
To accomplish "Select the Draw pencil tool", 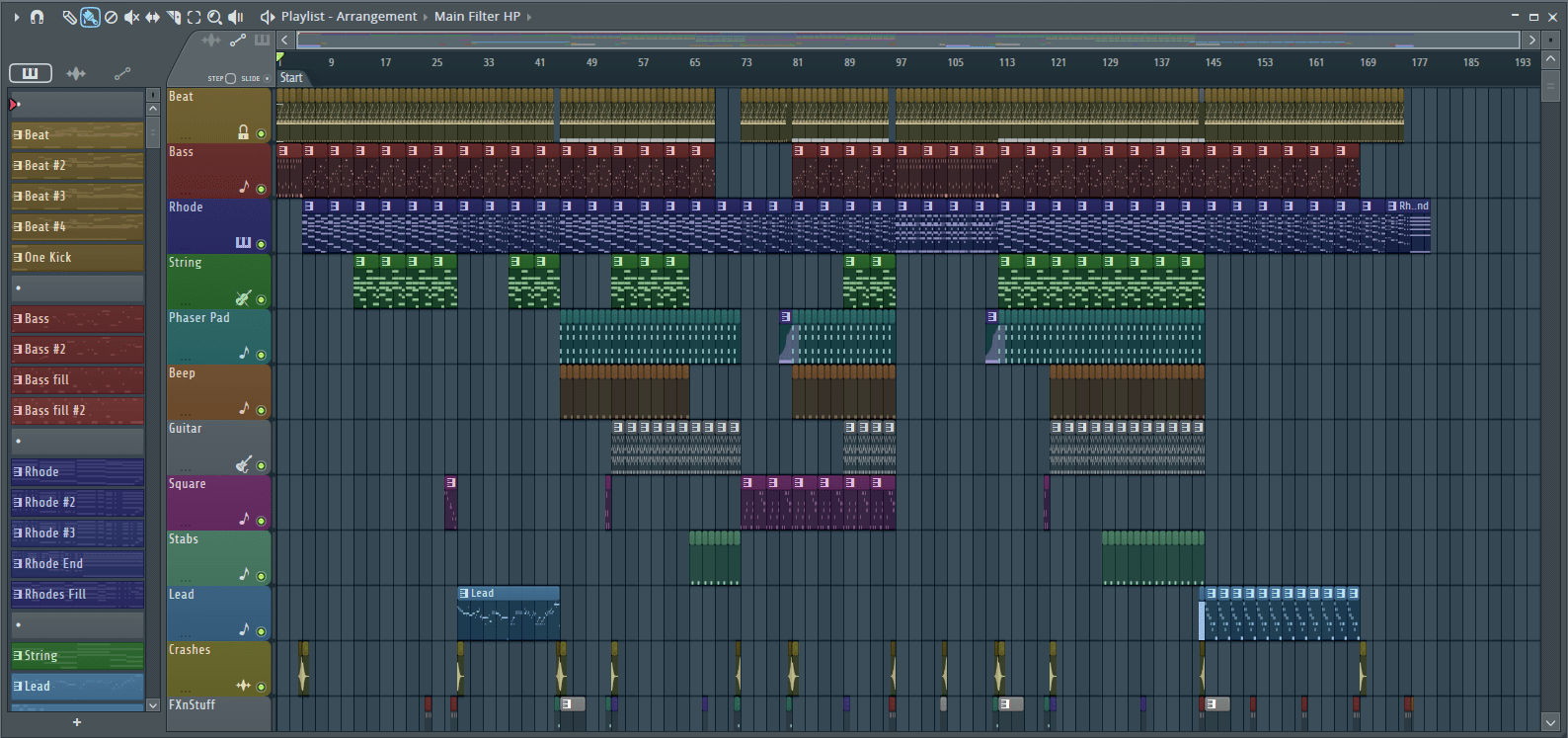I will click(x=69, y=17).
